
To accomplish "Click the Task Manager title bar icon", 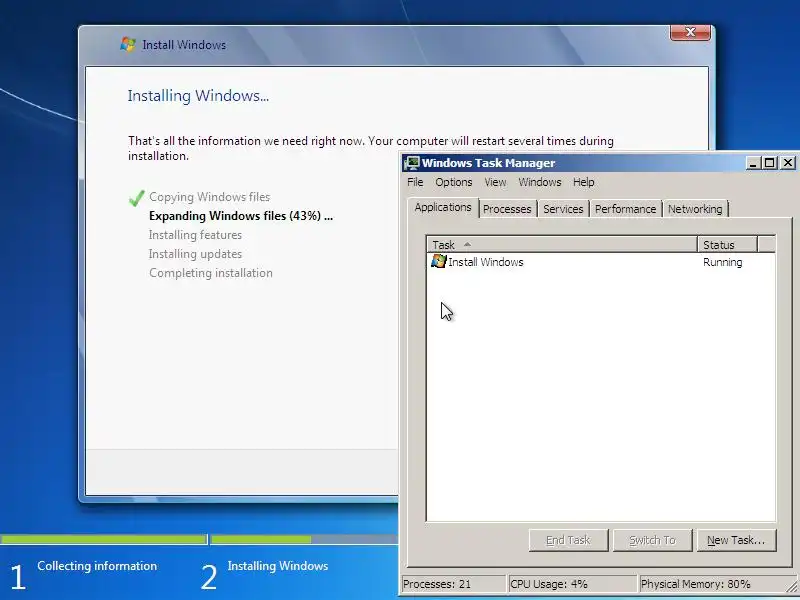I will pyautogui.click(x=412, y=163).
